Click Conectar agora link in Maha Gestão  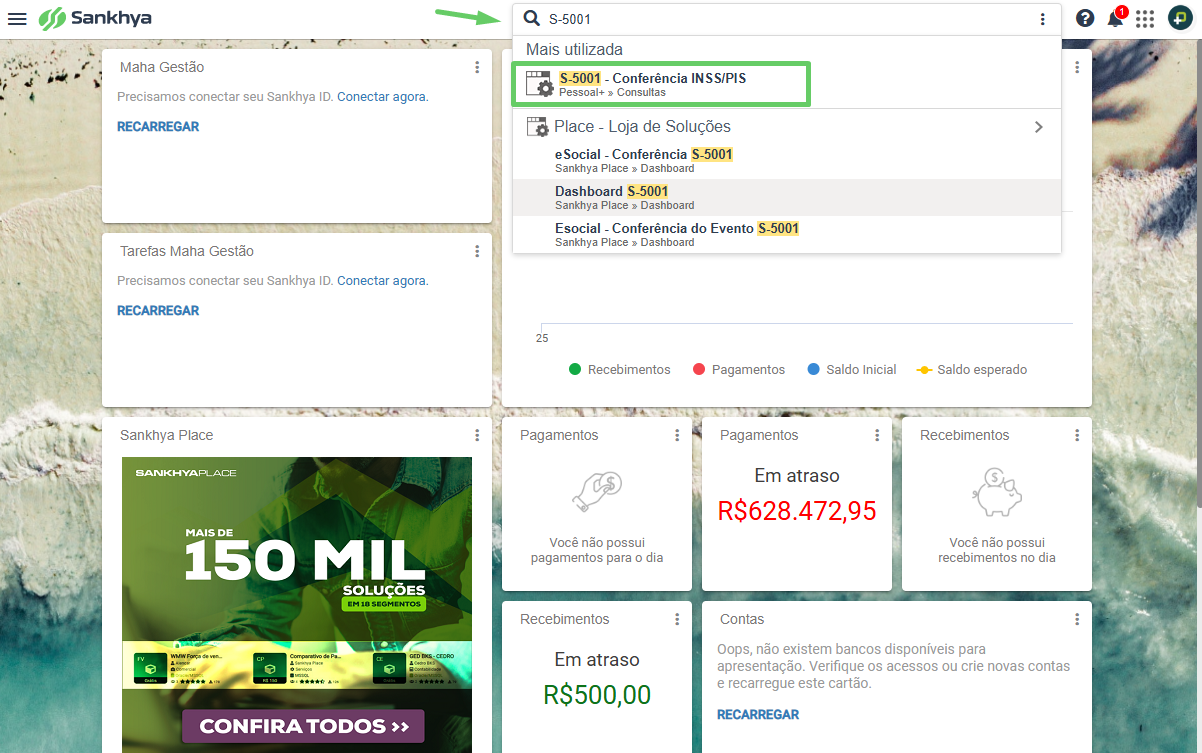382,97
